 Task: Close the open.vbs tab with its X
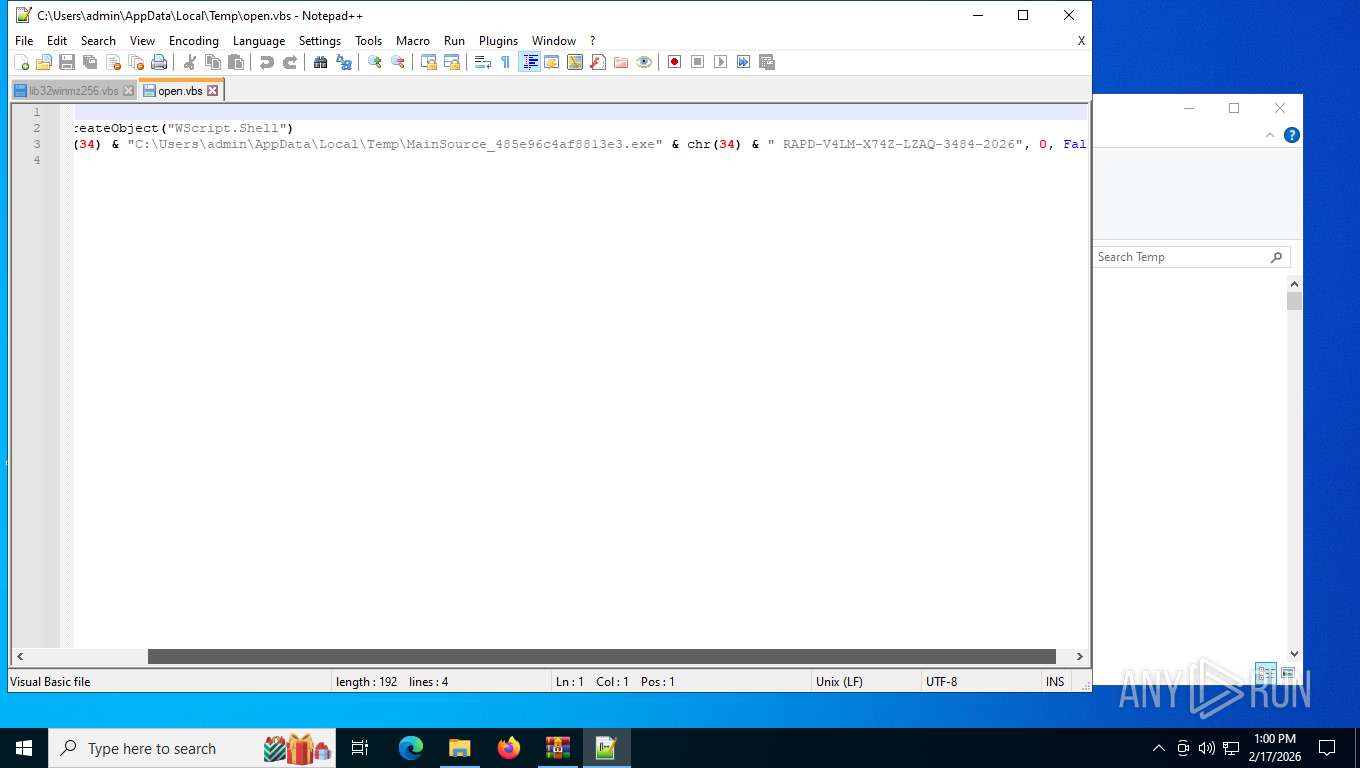click(212, 91)
